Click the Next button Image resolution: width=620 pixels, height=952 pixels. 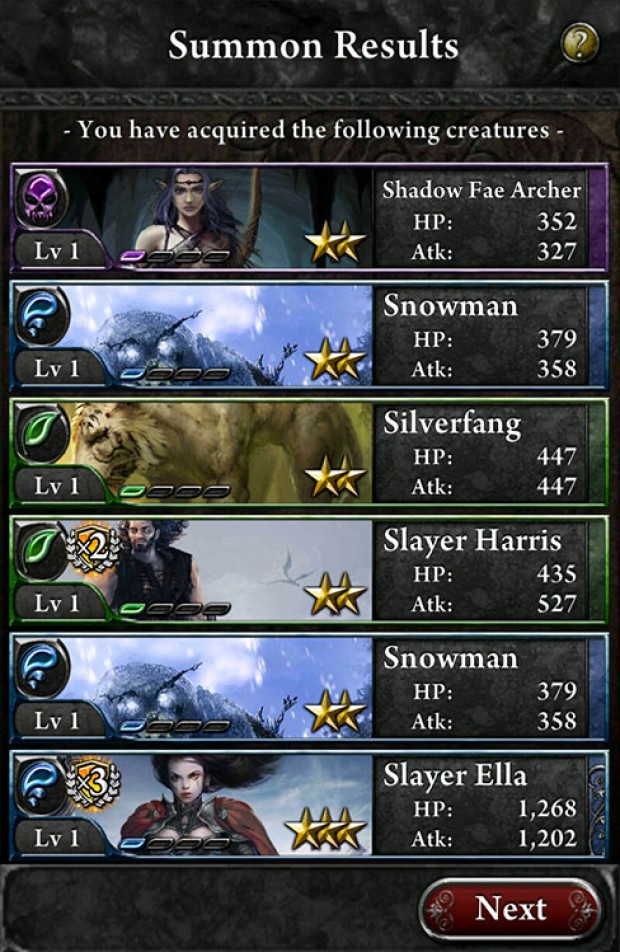[511, 909]
